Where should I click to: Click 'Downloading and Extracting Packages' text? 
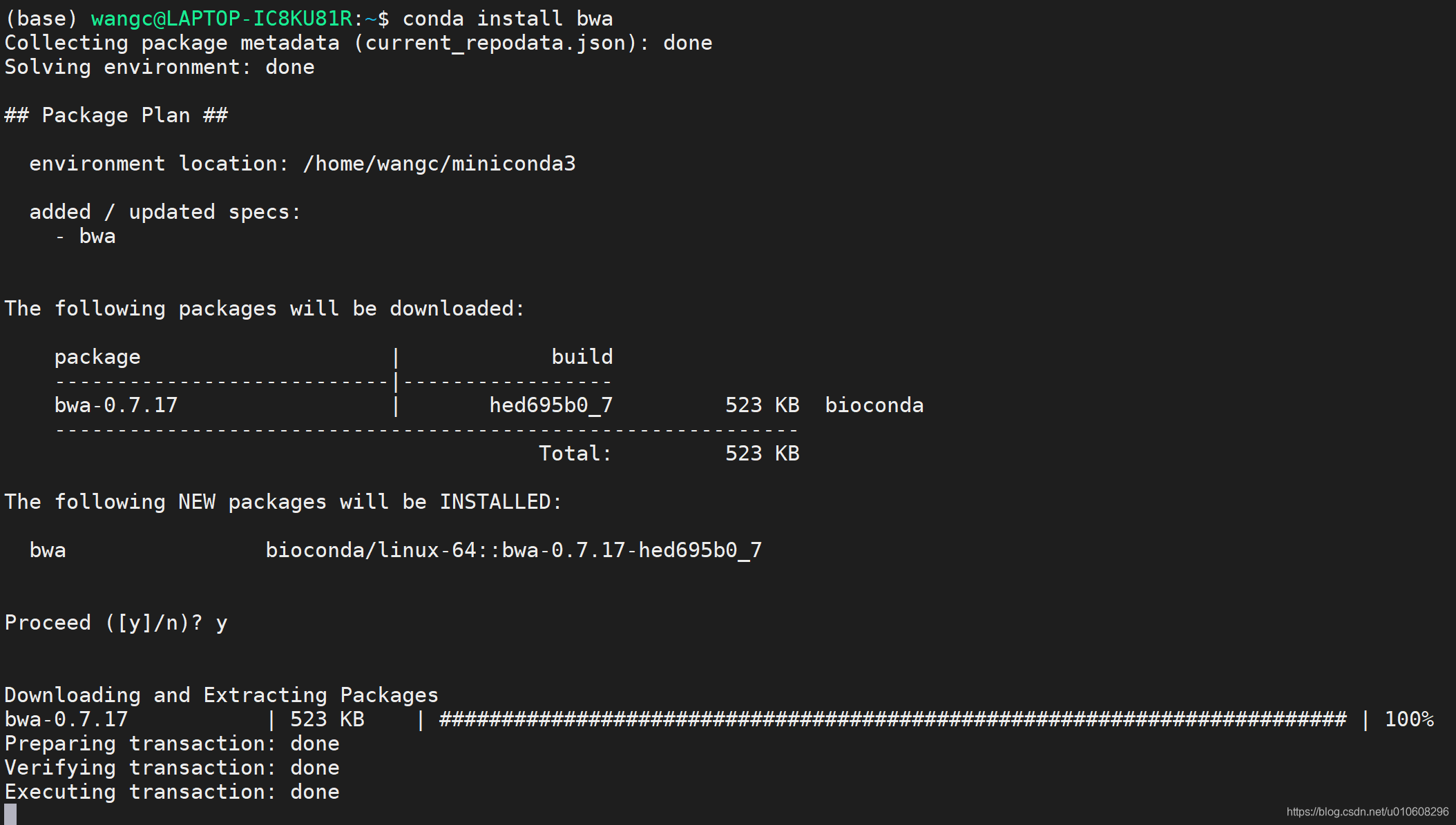(x=221, y=695)
